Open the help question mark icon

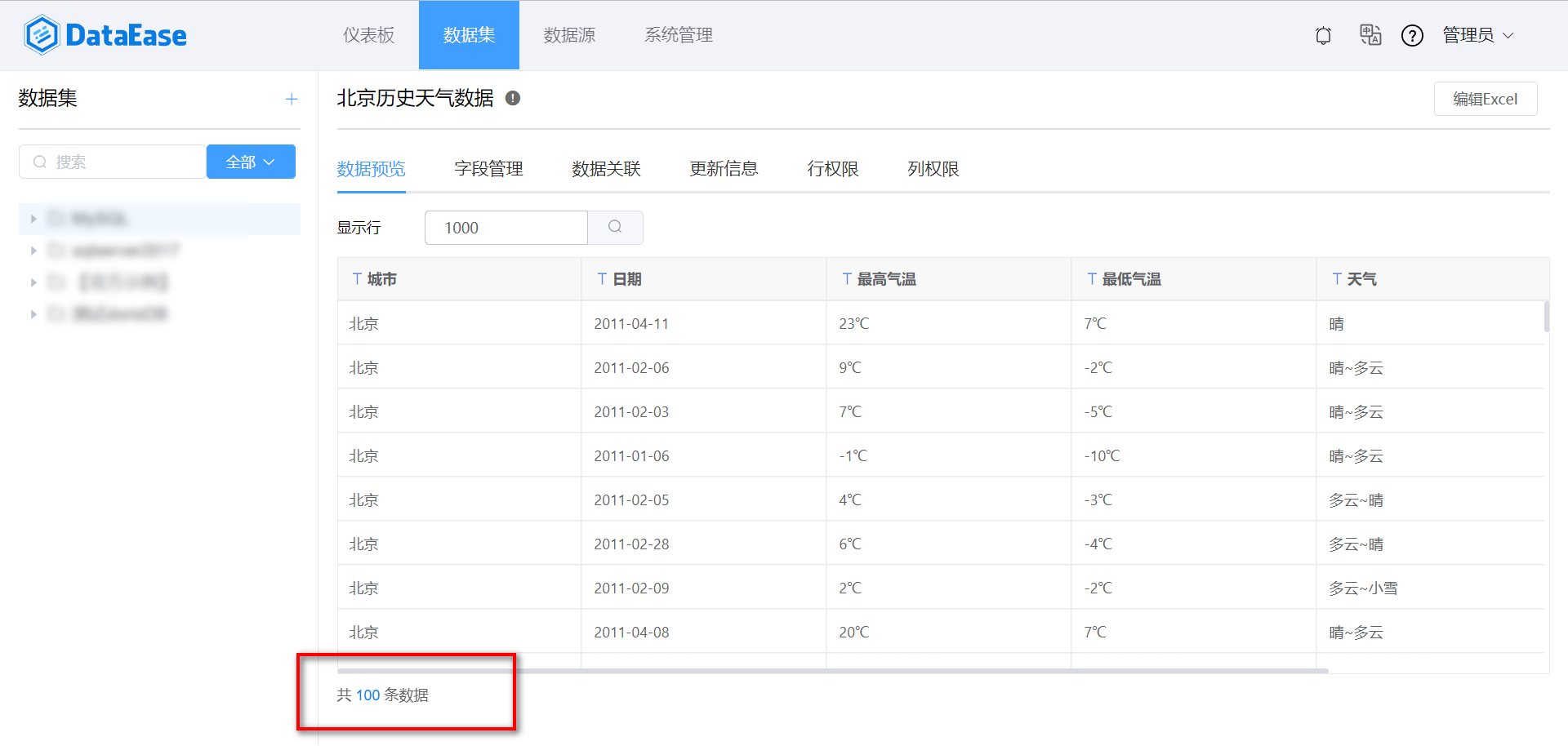click(x=1412, y=35)
